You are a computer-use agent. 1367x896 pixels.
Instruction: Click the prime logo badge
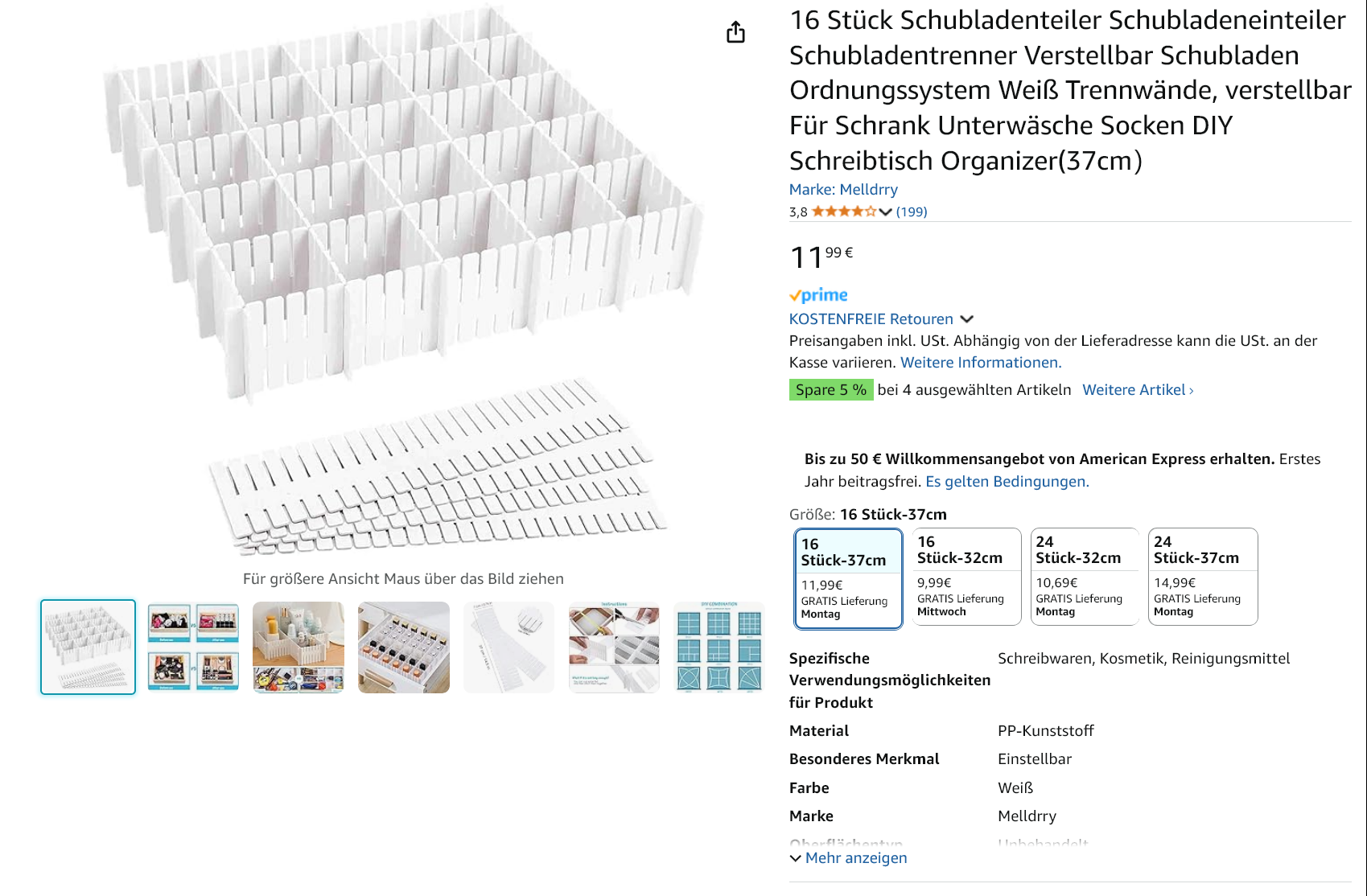point(818,295)
